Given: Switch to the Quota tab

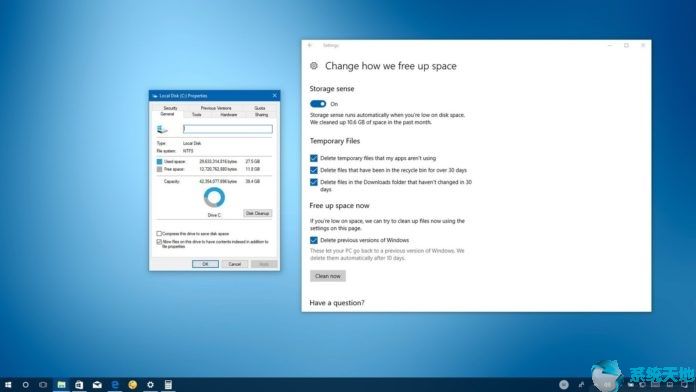Looking at the screenshot, I should [260, 108].
